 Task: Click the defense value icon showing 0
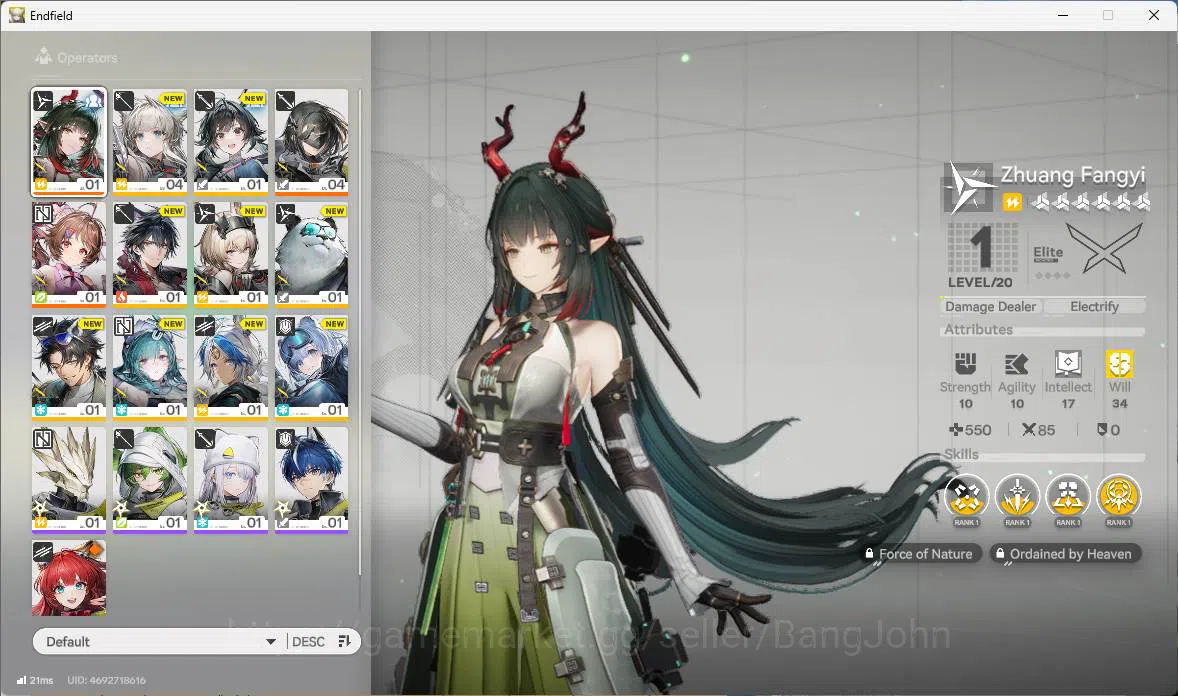(1102, 430)
